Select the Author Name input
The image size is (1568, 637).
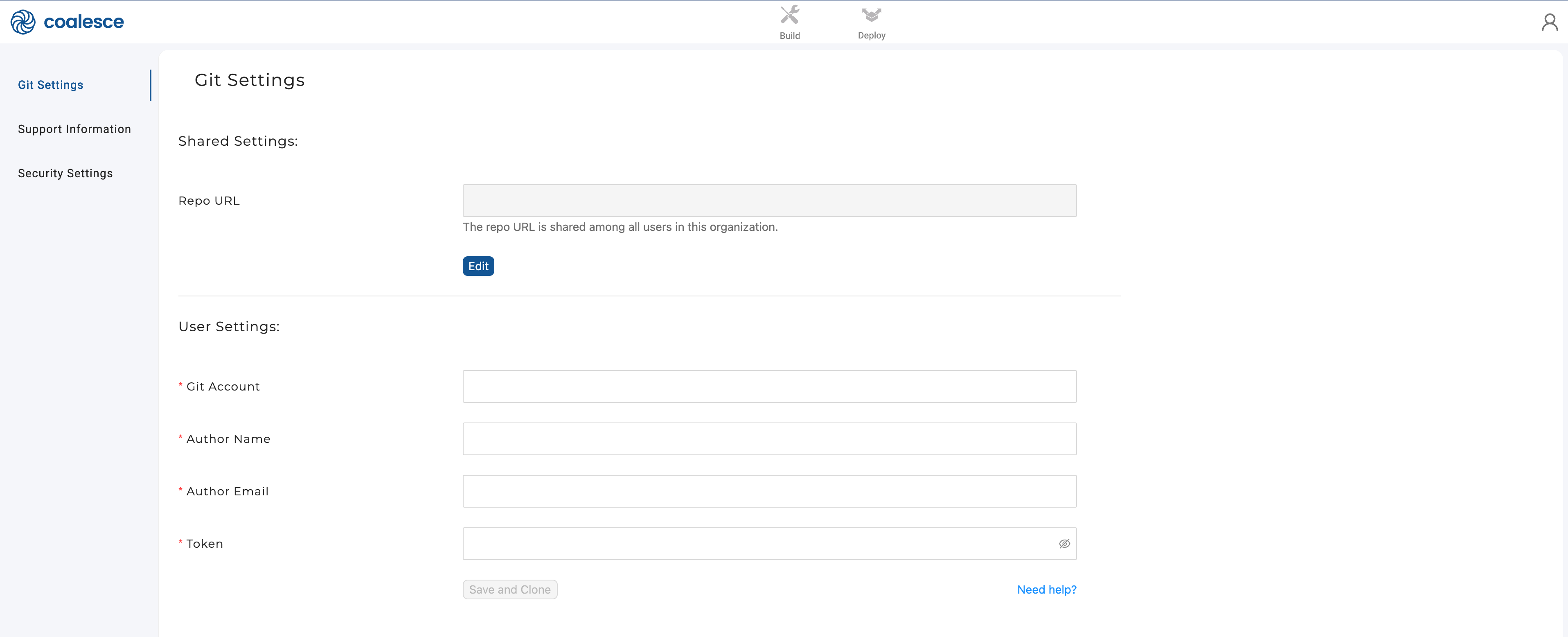coord(769,439)
